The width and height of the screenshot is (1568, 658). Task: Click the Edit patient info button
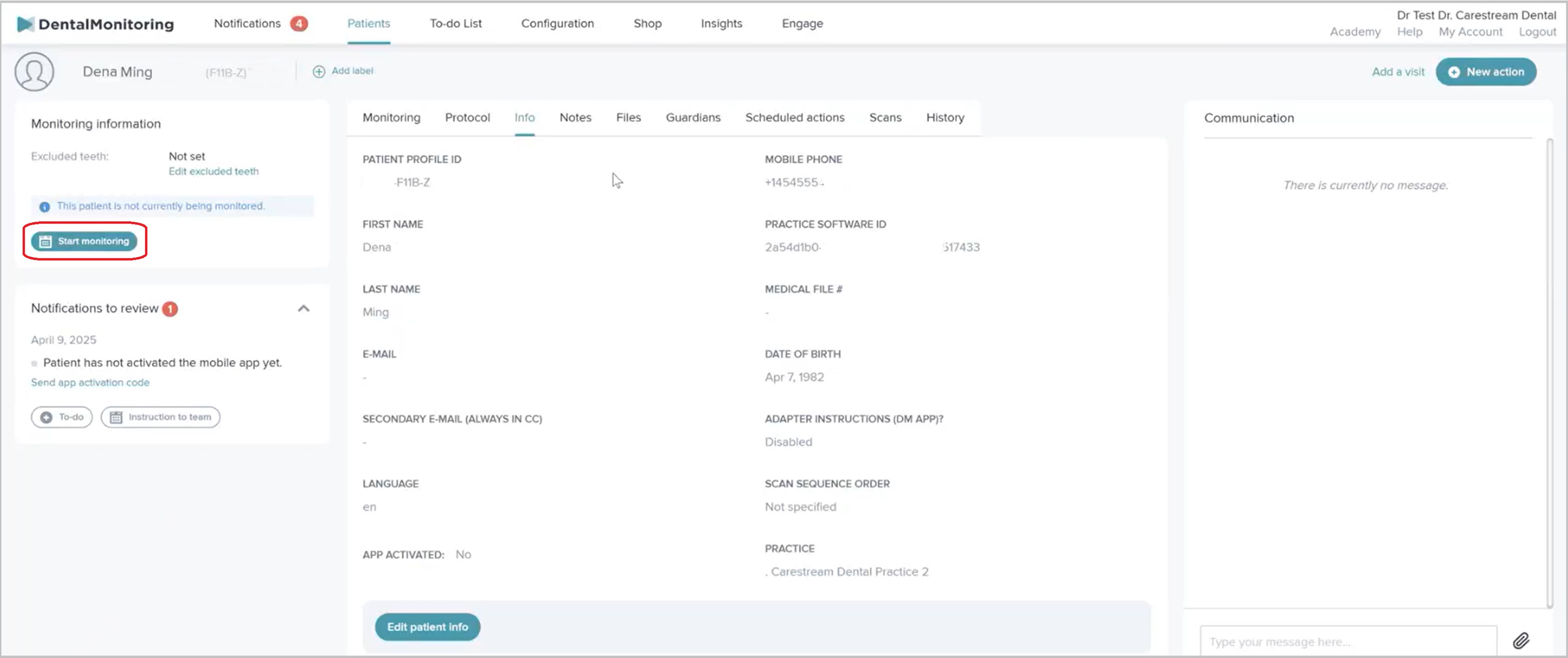427,626
